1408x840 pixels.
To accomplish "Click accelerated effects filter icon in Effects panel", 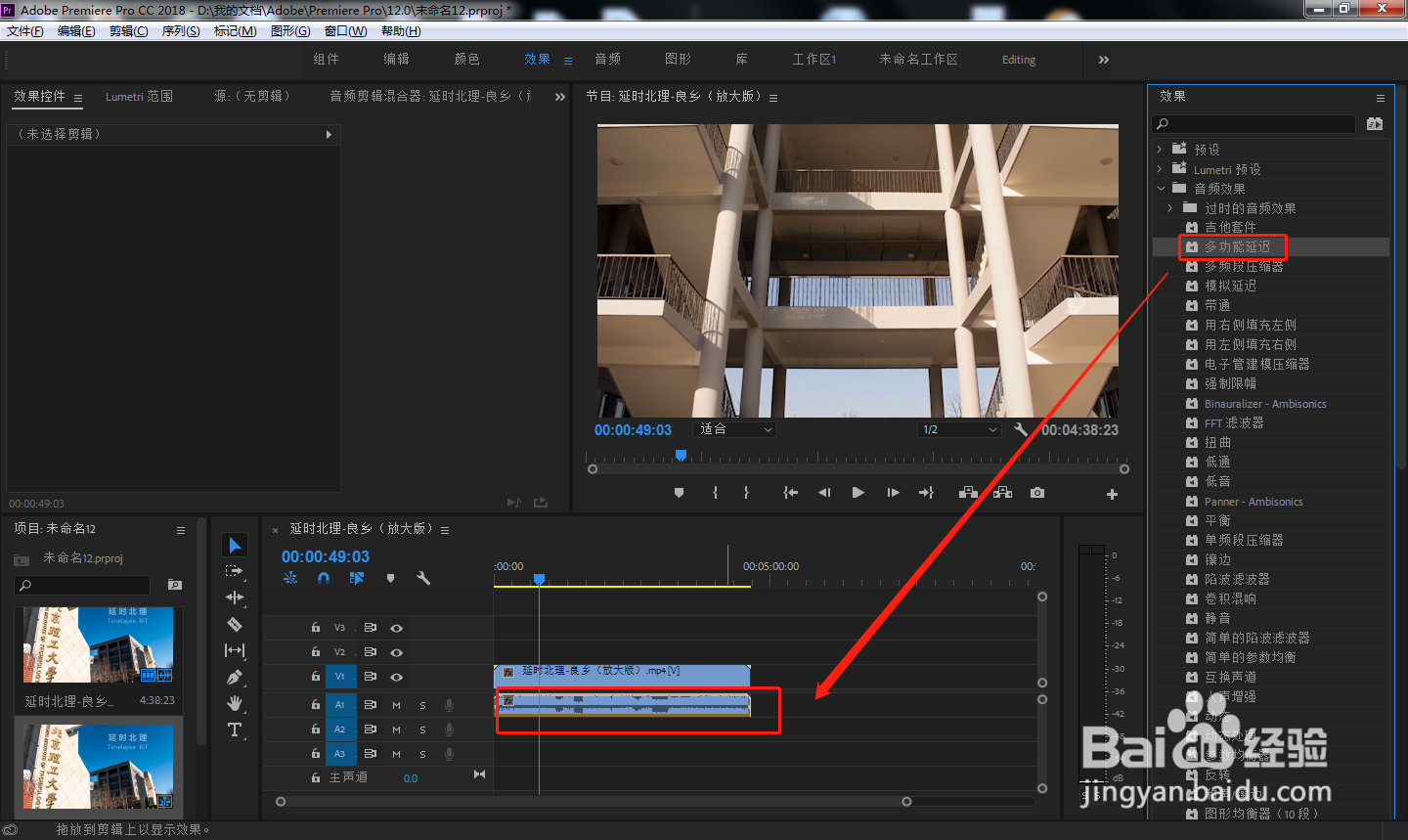I will pyautogui.click(x=1375, y=123).
